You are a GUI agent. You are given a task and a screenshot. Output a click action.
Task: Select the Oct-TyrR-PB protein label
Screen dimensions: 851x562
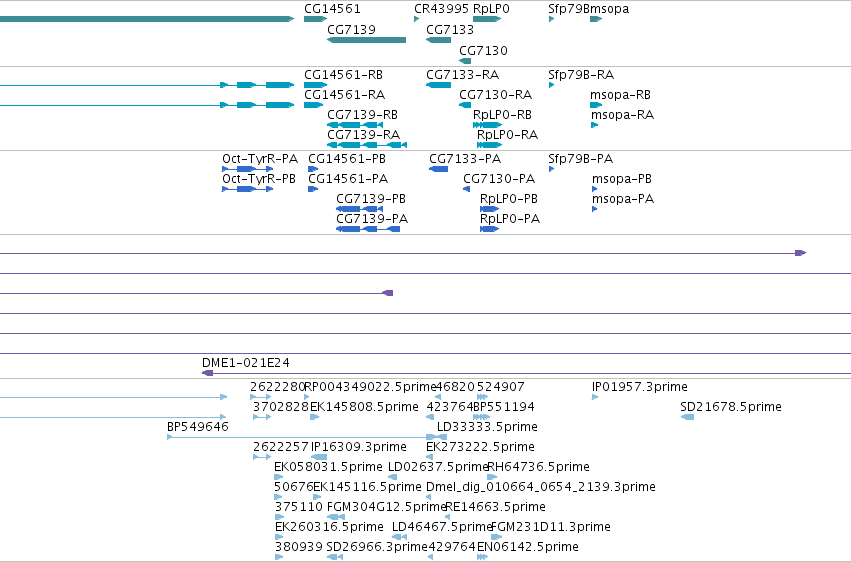point(259,178)
